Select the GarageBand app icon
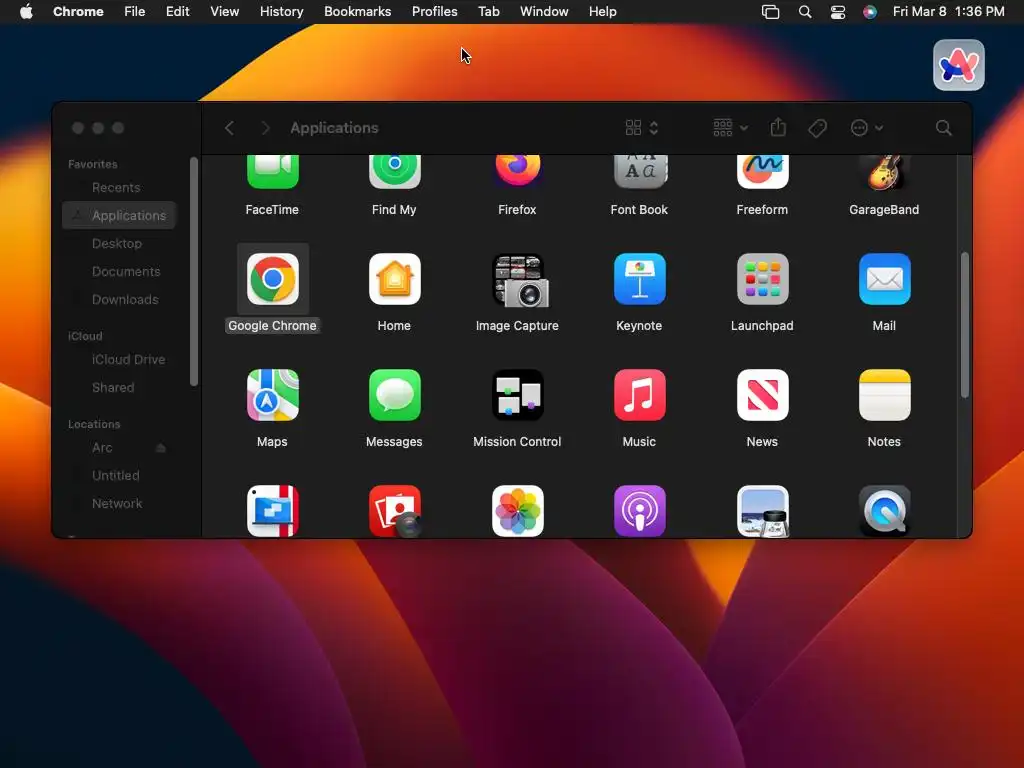Image resolution: width=1024 pixels, height=768 pixels. point(884,172)
